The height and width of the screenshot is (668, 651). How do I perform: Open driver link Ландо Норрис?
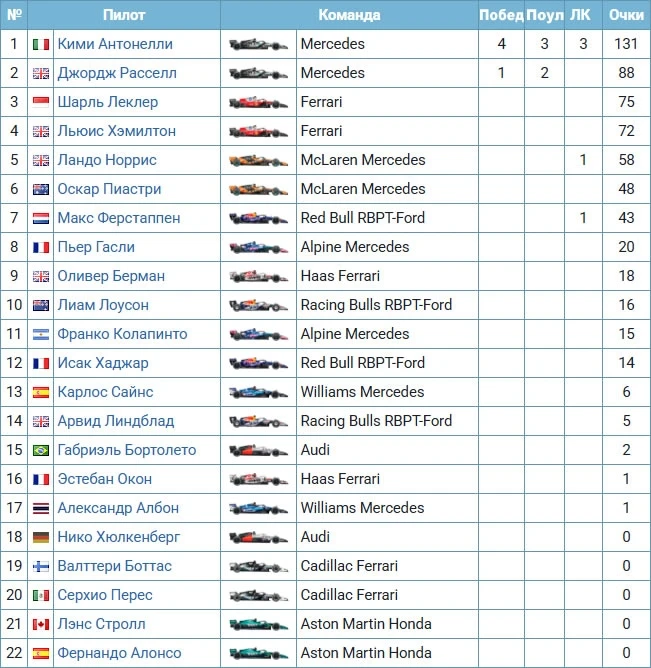pos(107,160)
